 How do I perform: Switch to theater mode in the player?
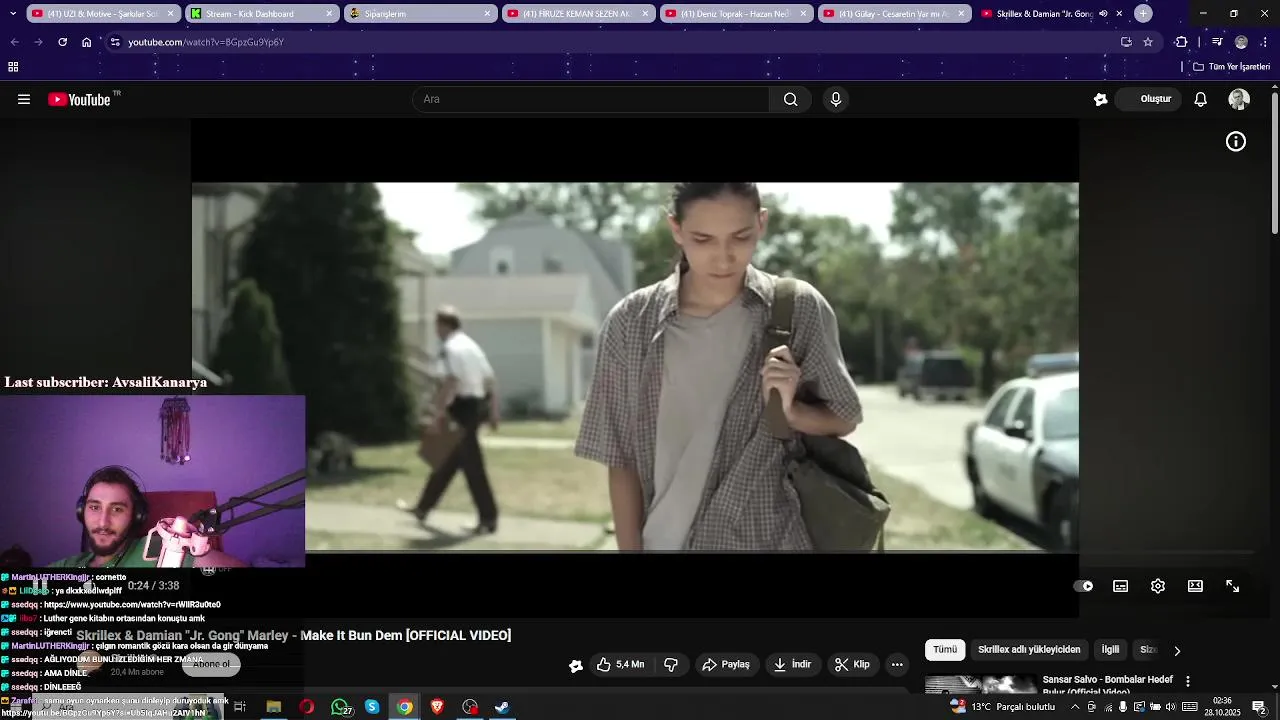click(x=1195, y=586)
